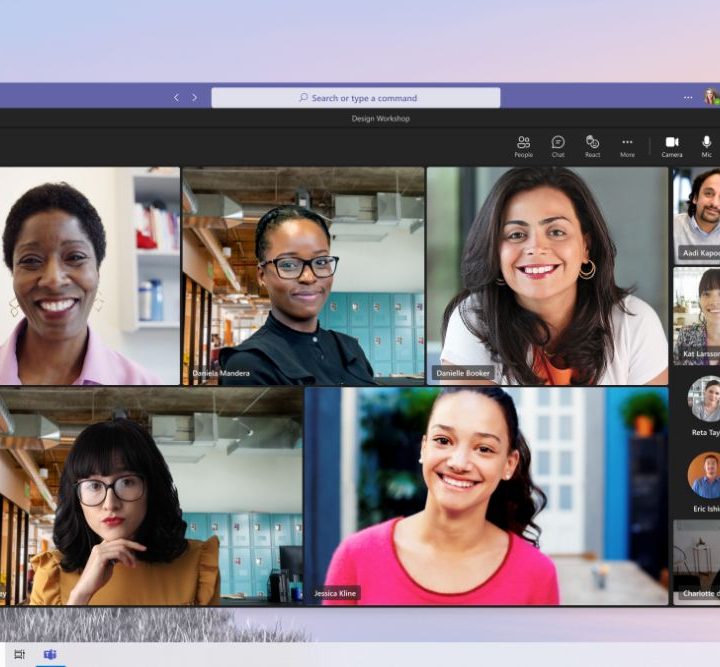
Task: Click Eric Ishida's round avatar
Action: 704,475
